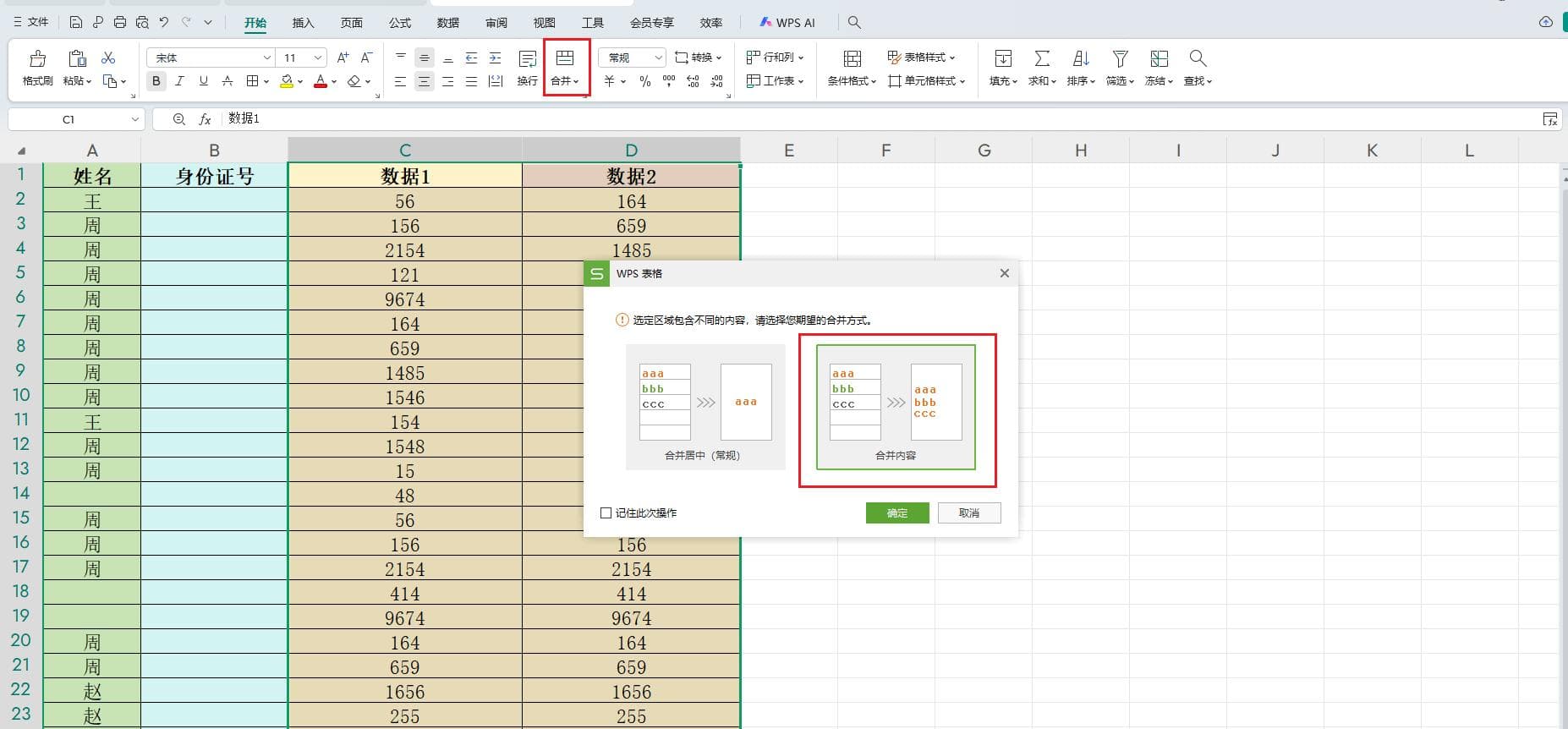Check the 记住此次操作 checkbox

tap(606, 512)
